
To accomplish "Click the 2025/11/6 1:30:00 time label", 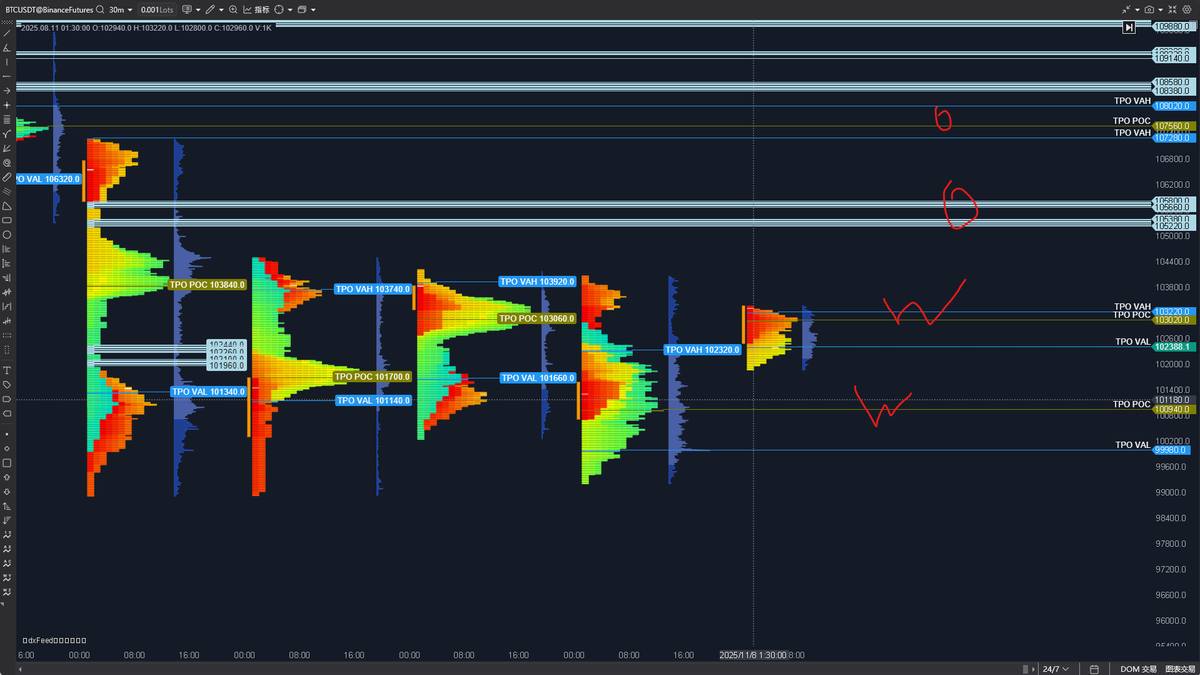I will pyautogui.click(x=753, y=655).
